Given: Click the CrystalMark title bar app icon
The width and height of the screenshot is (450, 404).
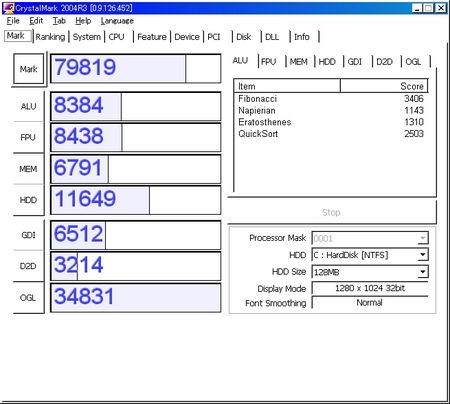Looking at the screenshot, I should (8, 7).
